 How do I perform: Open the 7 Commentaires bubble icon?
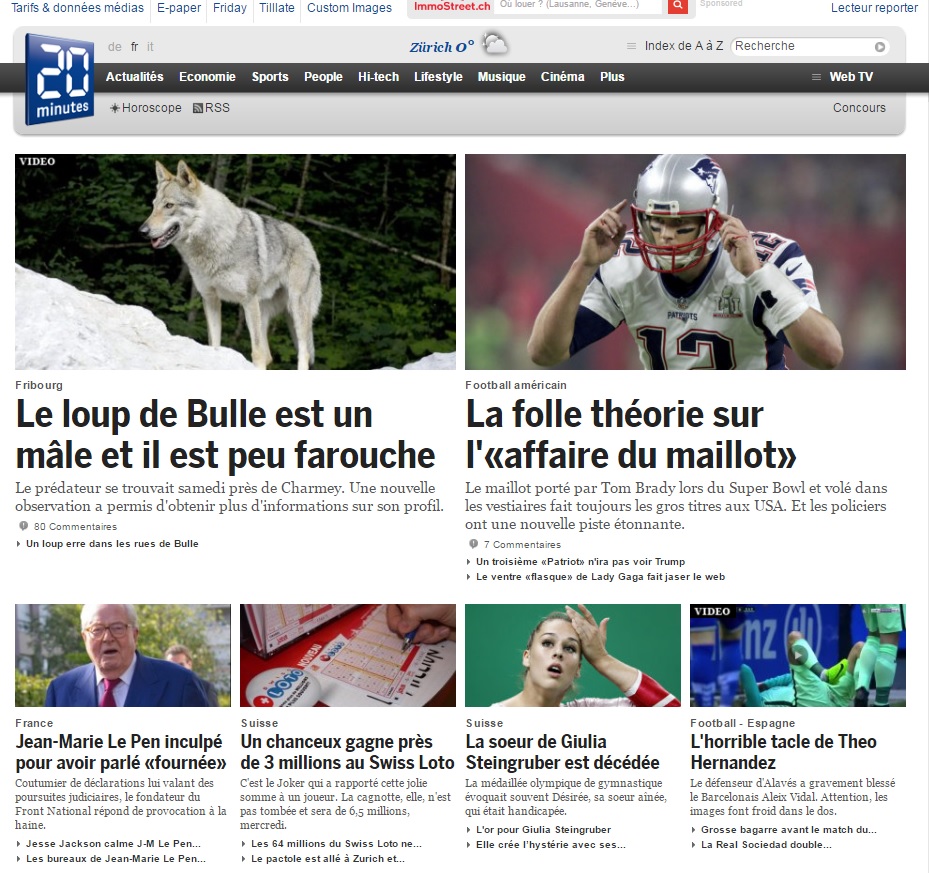coord(473,543)
